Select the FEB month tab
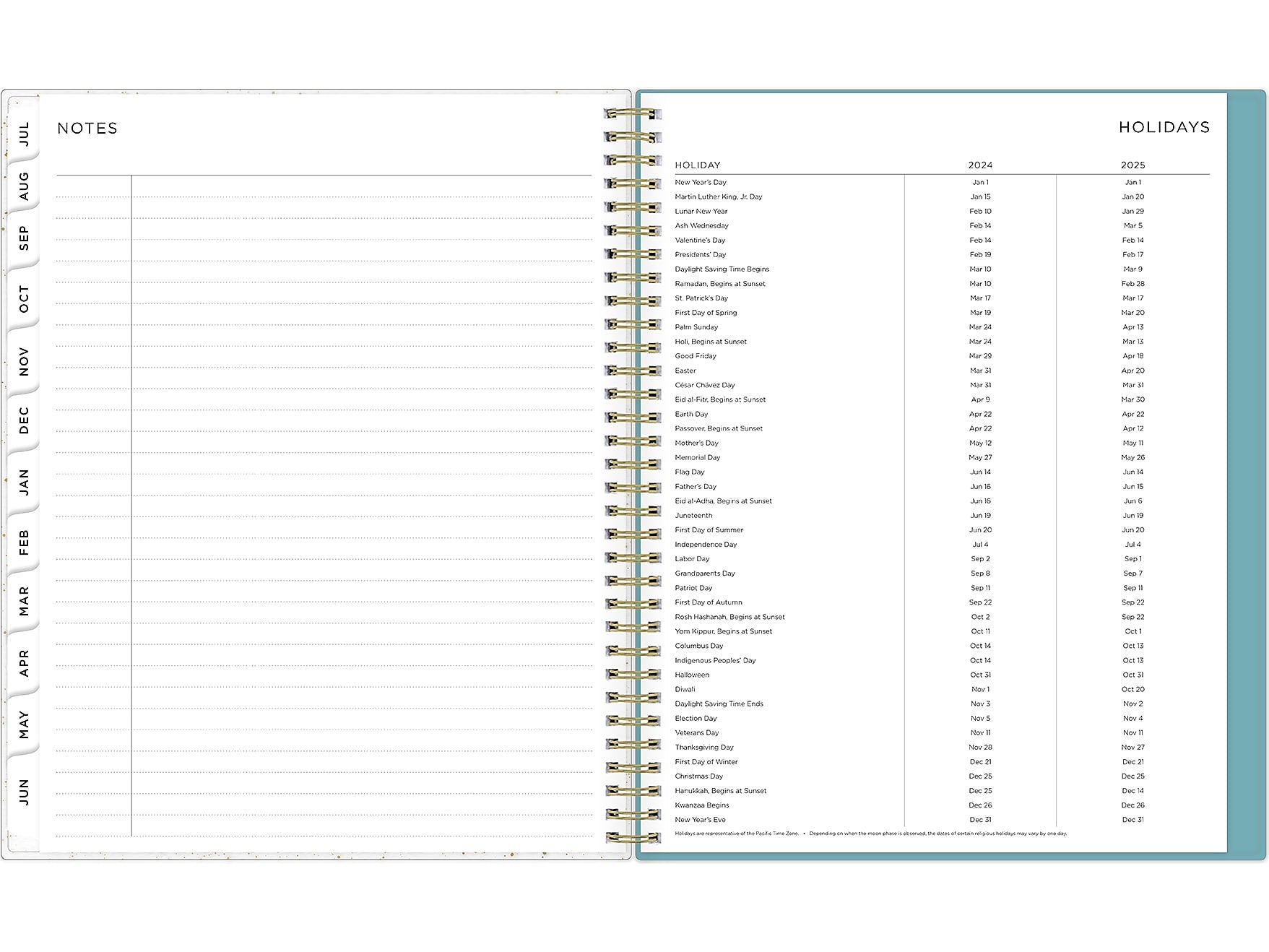Image resolution: width=1269 pixels, height=952 pixels. click(x=24, y=542)
